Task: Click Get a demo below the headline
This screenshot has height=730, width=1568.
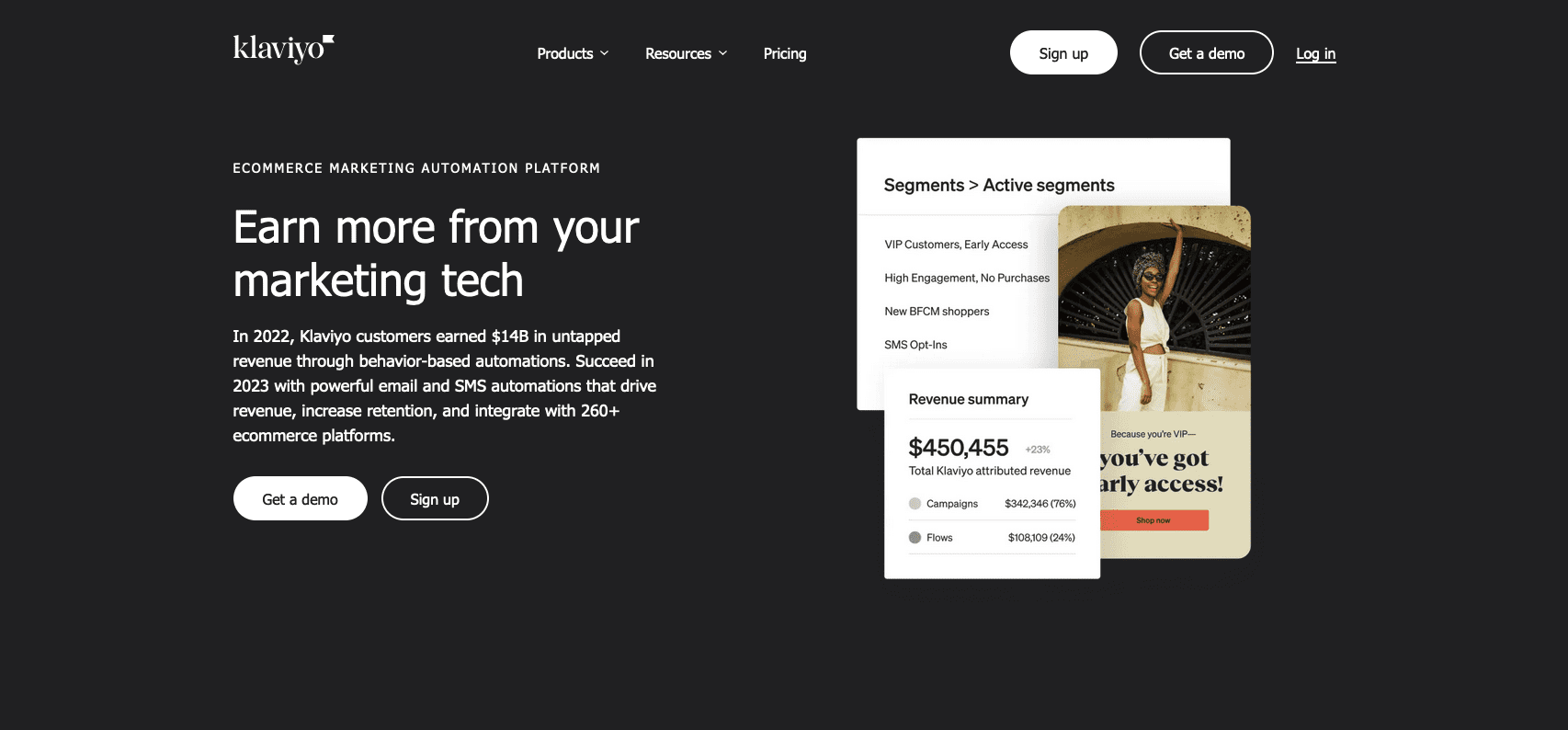Action: click(301, 498)
